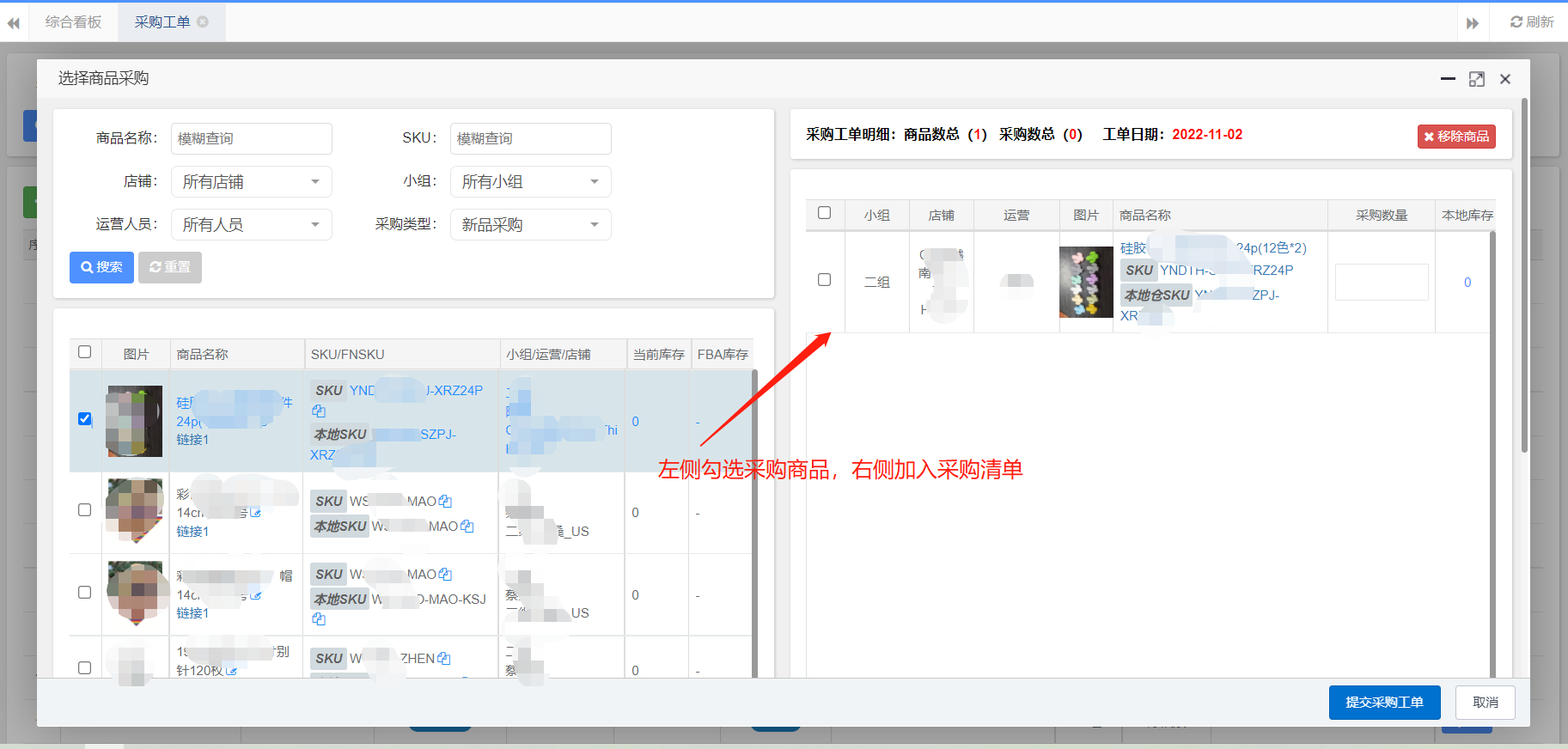Check the 二组 row checkbox in purchase list
Screen dimensions: 1568x749
825,280
